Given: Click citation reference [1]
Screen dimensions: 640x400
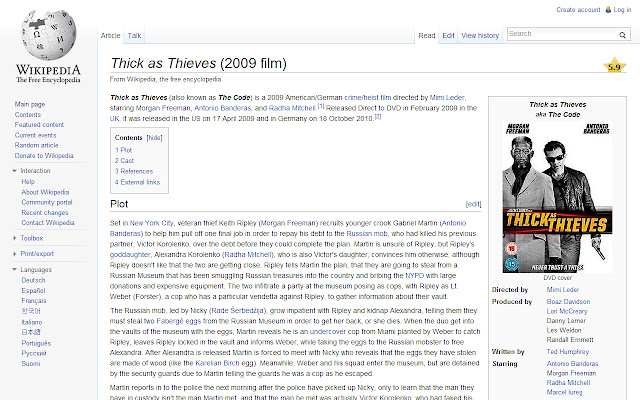Looking at the screenshot, I should [x=321, y=106].
